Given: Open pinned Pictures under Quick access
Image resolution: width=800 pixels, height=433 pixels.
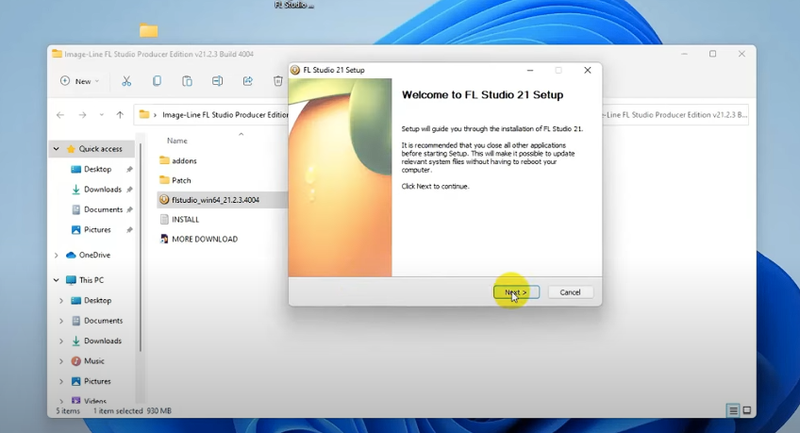Looking at the screenshot, I should click(x=97, y=230).
